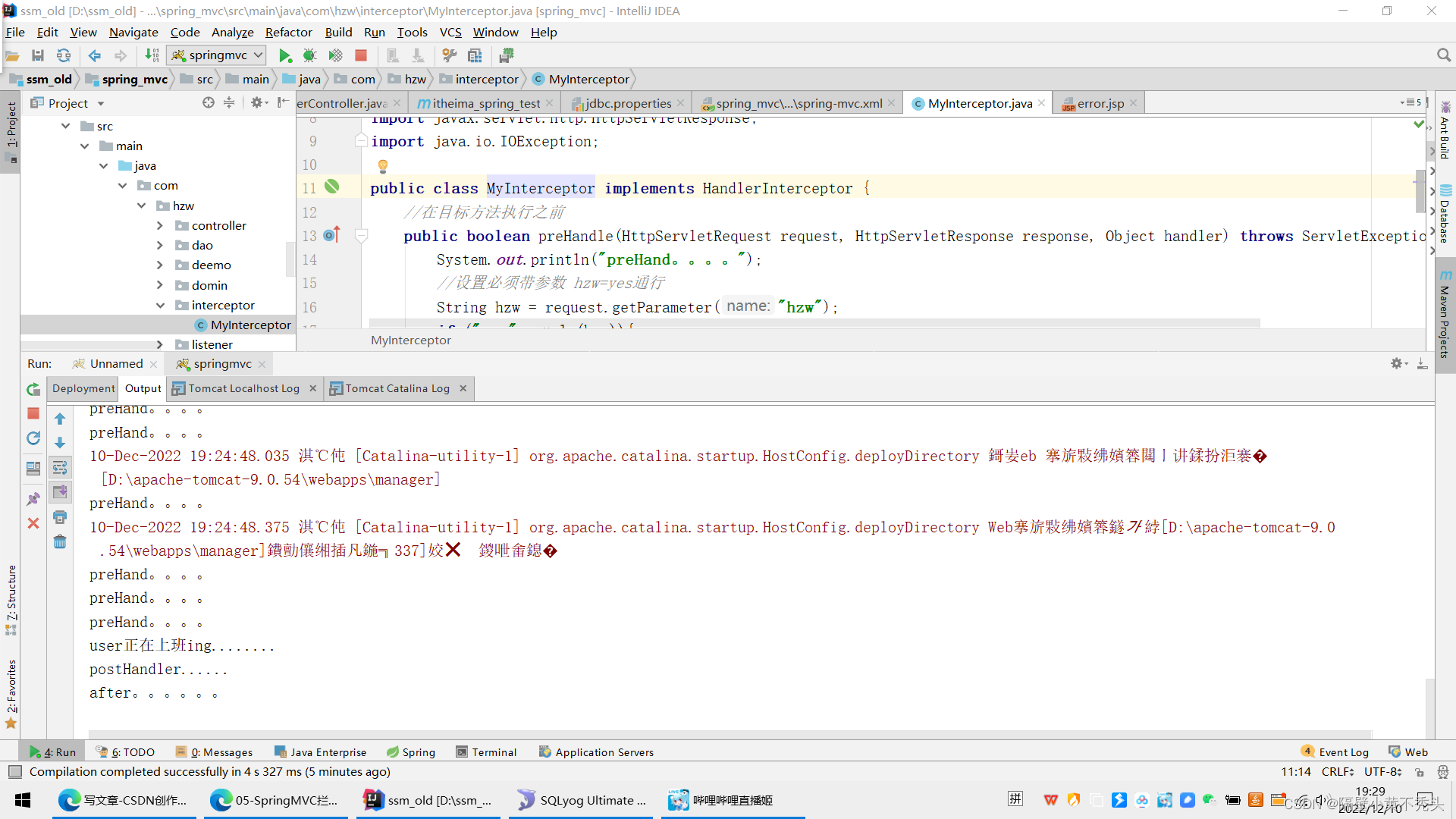The height and width of the screenshot is (819, 1456).
Task: Stop the running application
Action: (x=361, y=55)
